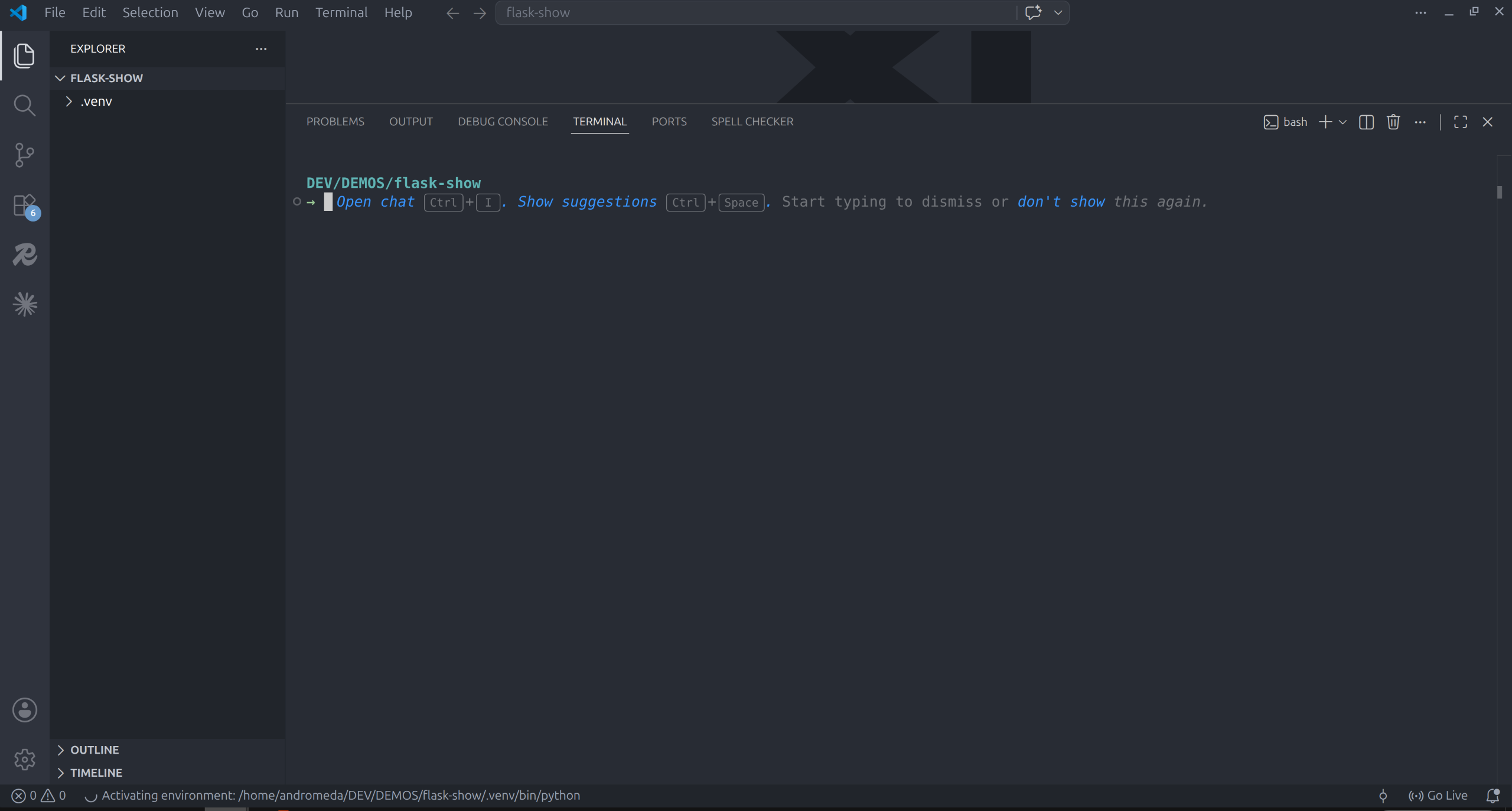The width and height of the screenshot is (1512, 811).
Task: Click Show suggestions link in terminal
Action: pos(587,202)
